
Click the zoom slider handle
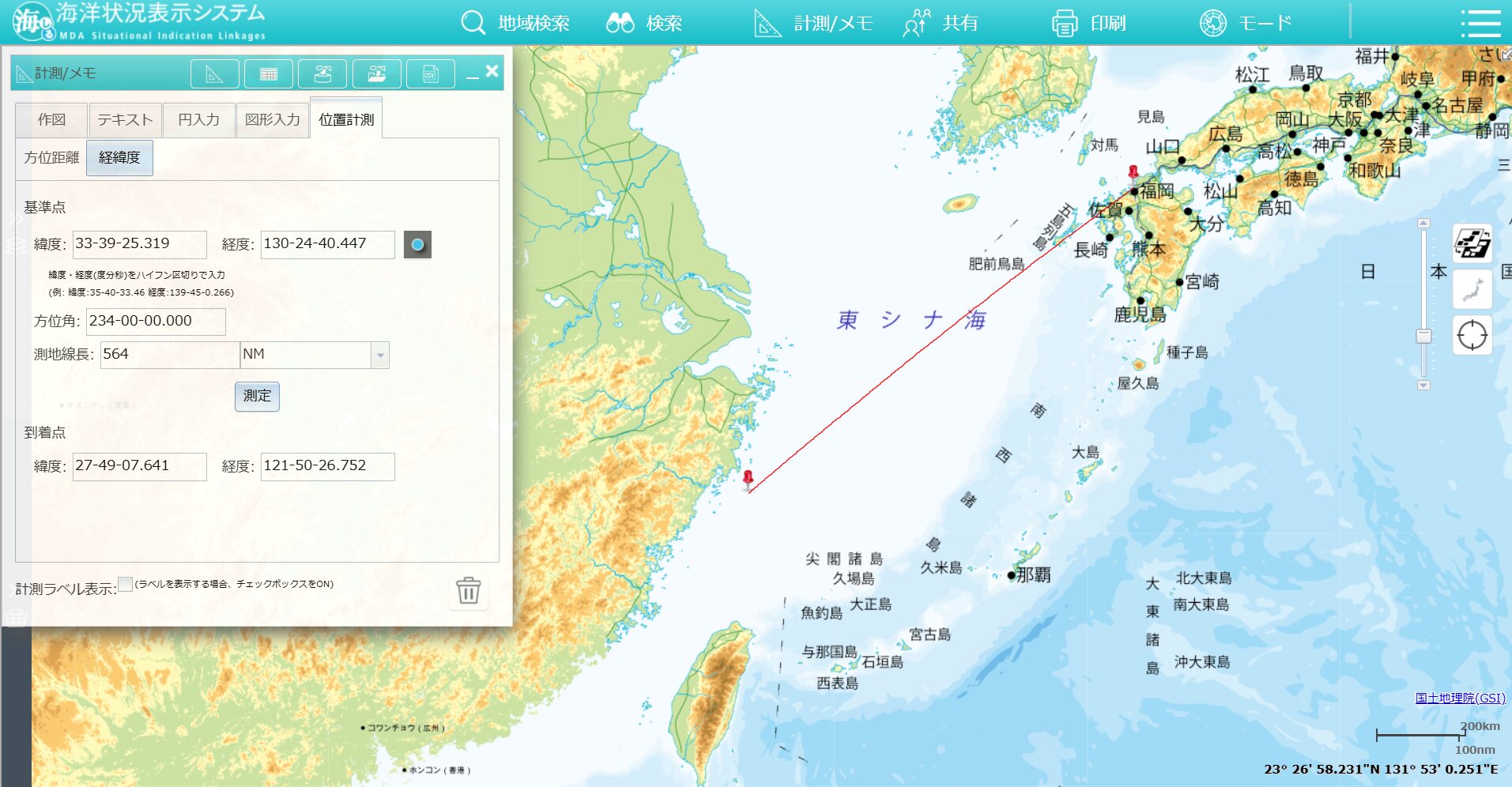(1423, 336)
